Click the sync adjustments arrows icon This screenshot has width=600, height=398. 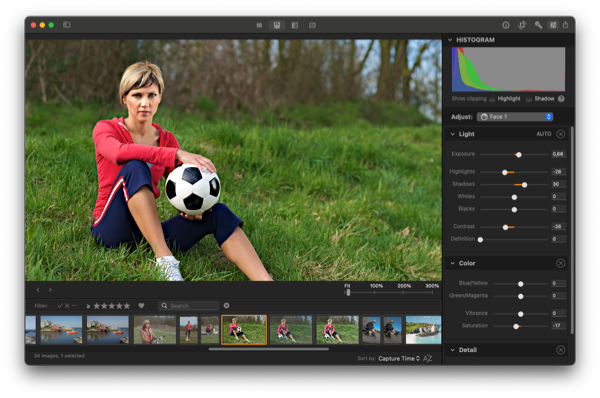click(x=522, y=25)
